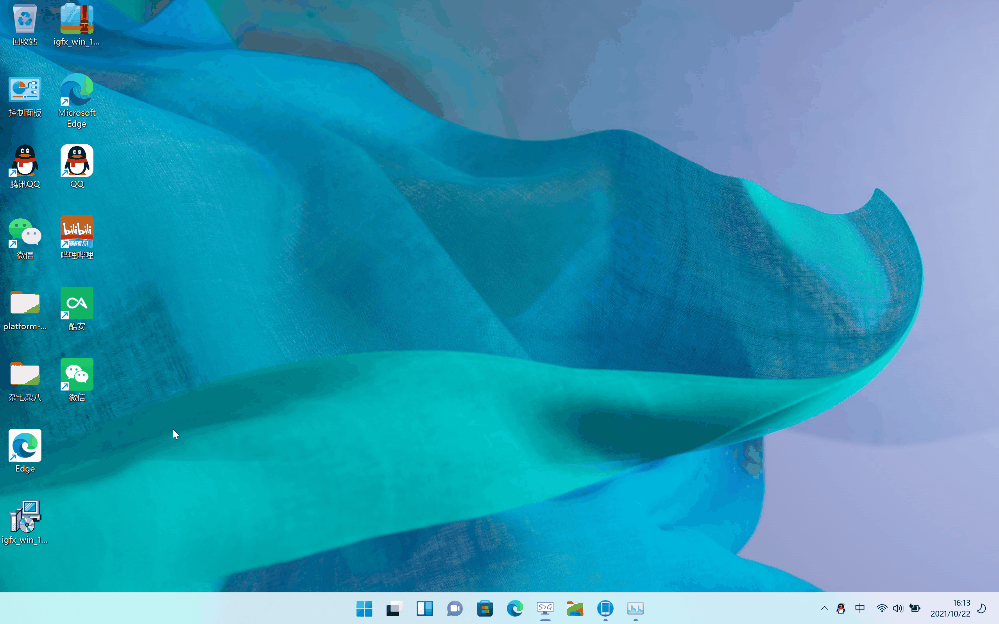This screenshot has height=624, width=999.
Task: Select the desktop shortcut labeled just Edge
Action: 25,451
